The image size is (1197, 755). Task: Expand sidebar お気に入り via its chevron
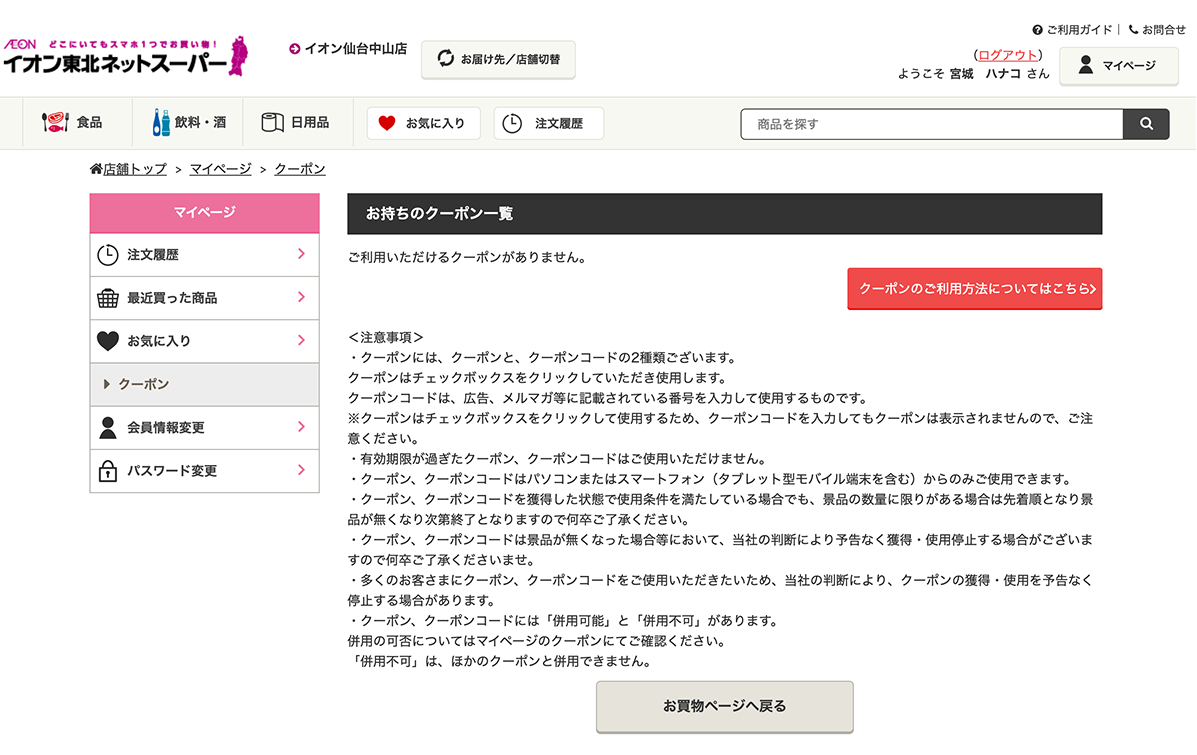(301, 341)
